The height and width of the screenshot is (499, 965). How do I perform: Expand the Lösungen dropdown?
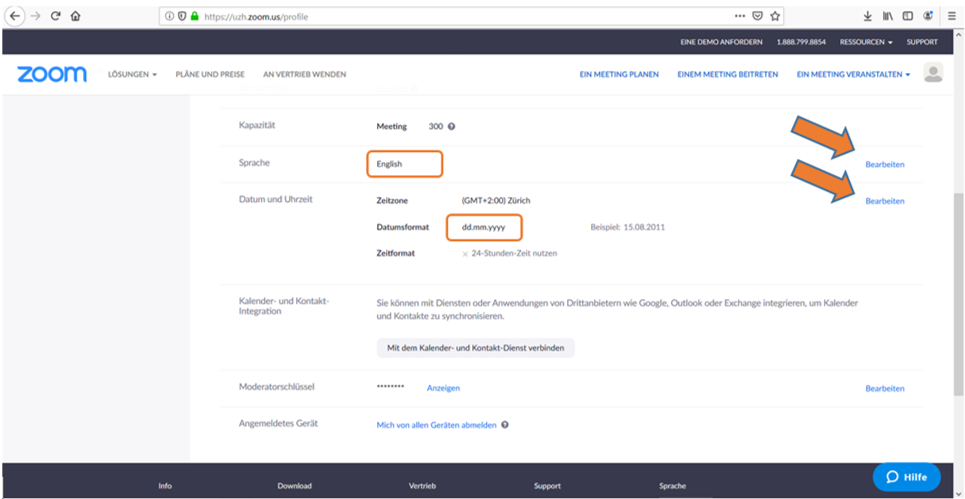pyautogui.click(x=132, y=75)
